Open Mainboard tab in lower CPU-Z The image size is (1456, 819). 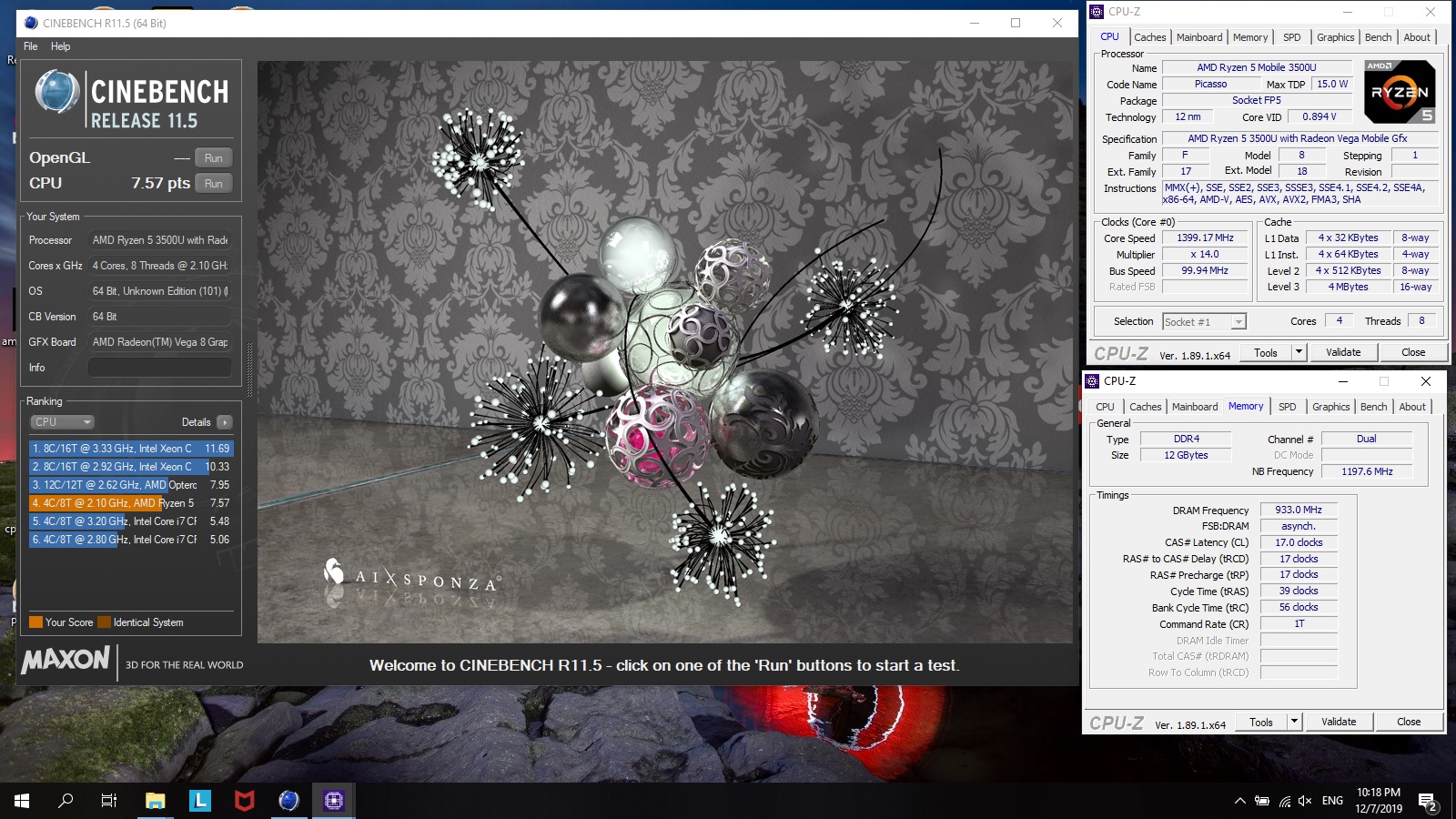[1195, 407]
